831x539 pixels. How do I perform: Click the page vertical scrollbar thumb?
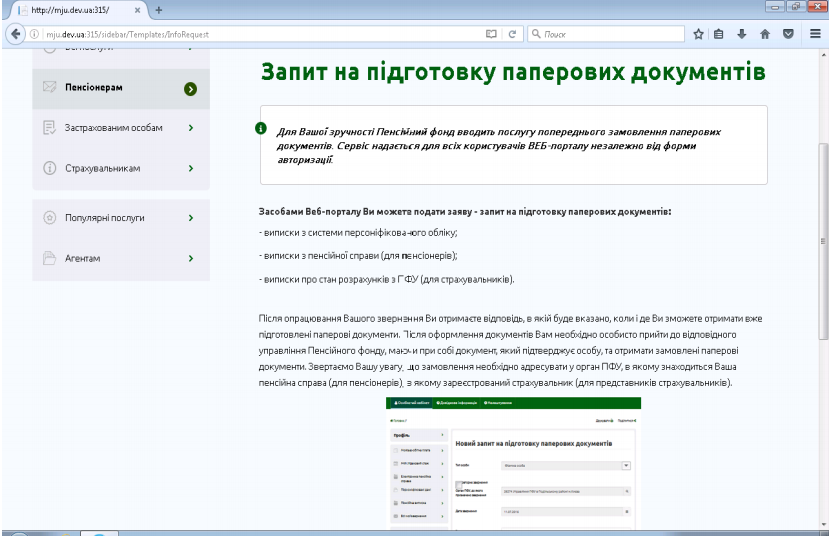(823, 241)
